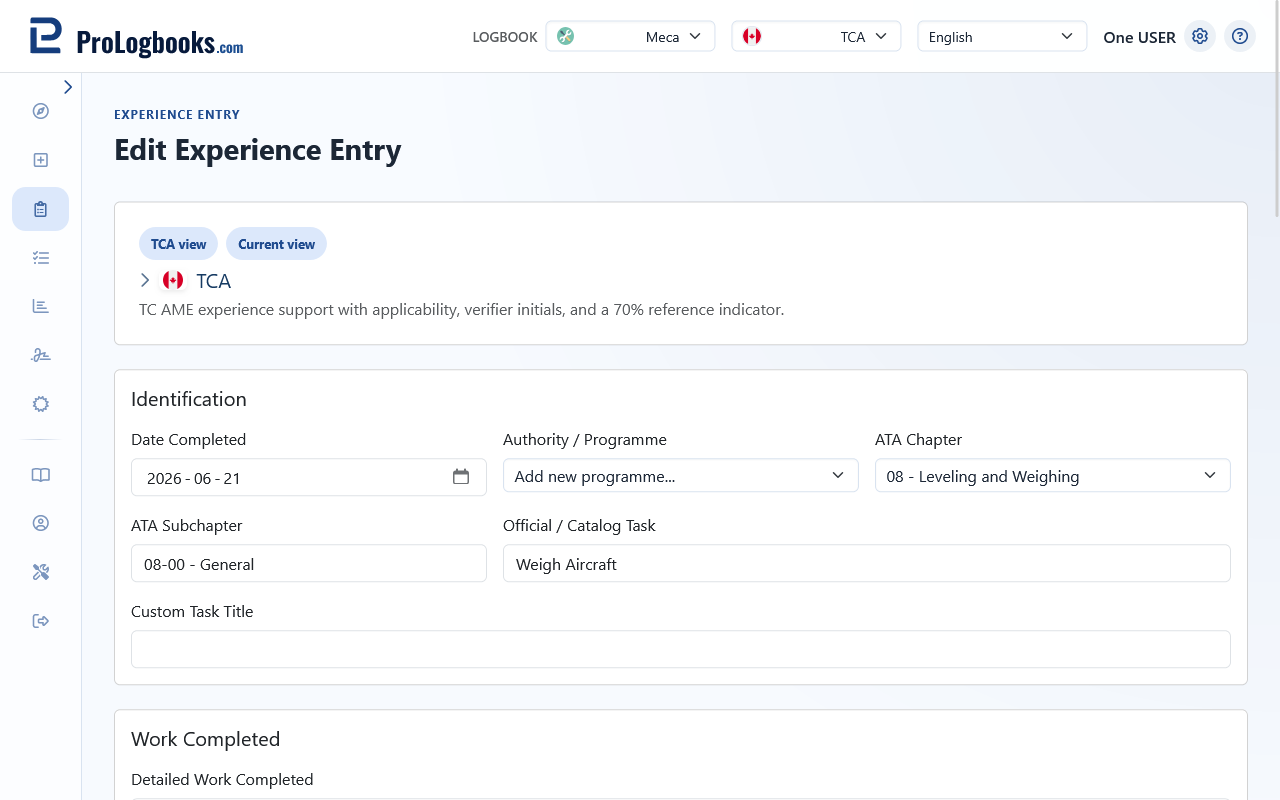
Task: Click the ProLogbooks logo
Action: click(137, 37)
